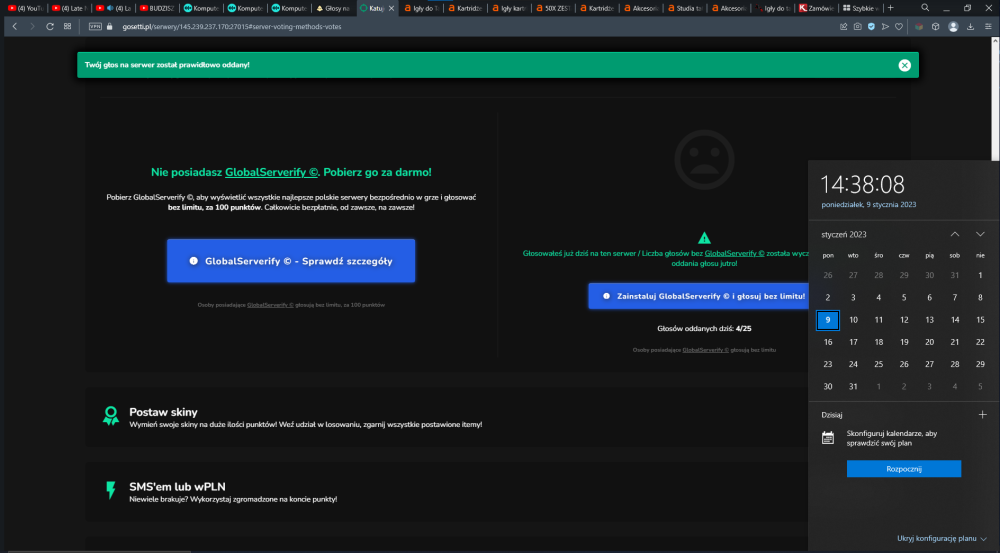Follow small GlobalServerify link under vote count
Image resolution: width=1000 pixels, height=553 pixels.
click(x=705, y=350)
